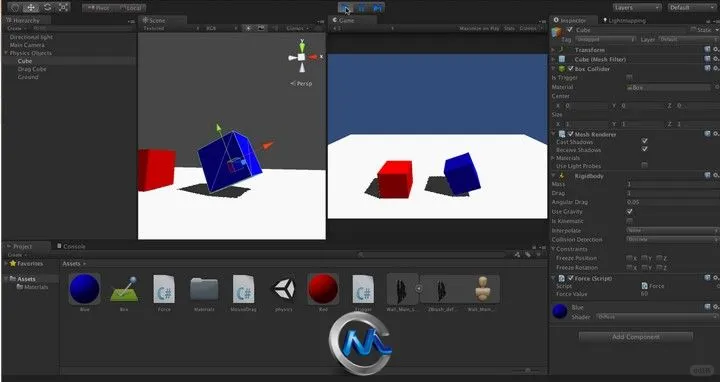Select Drag Cube in the Hierarchy
Image resolution: width=720 pixels, height=382 pixels.
coord(32,69)
